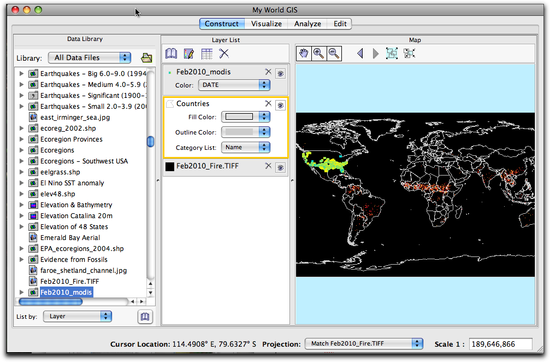The image size is (550, 362).
Task: Toggle visibility of Countries layer
Action: point(280,105)
